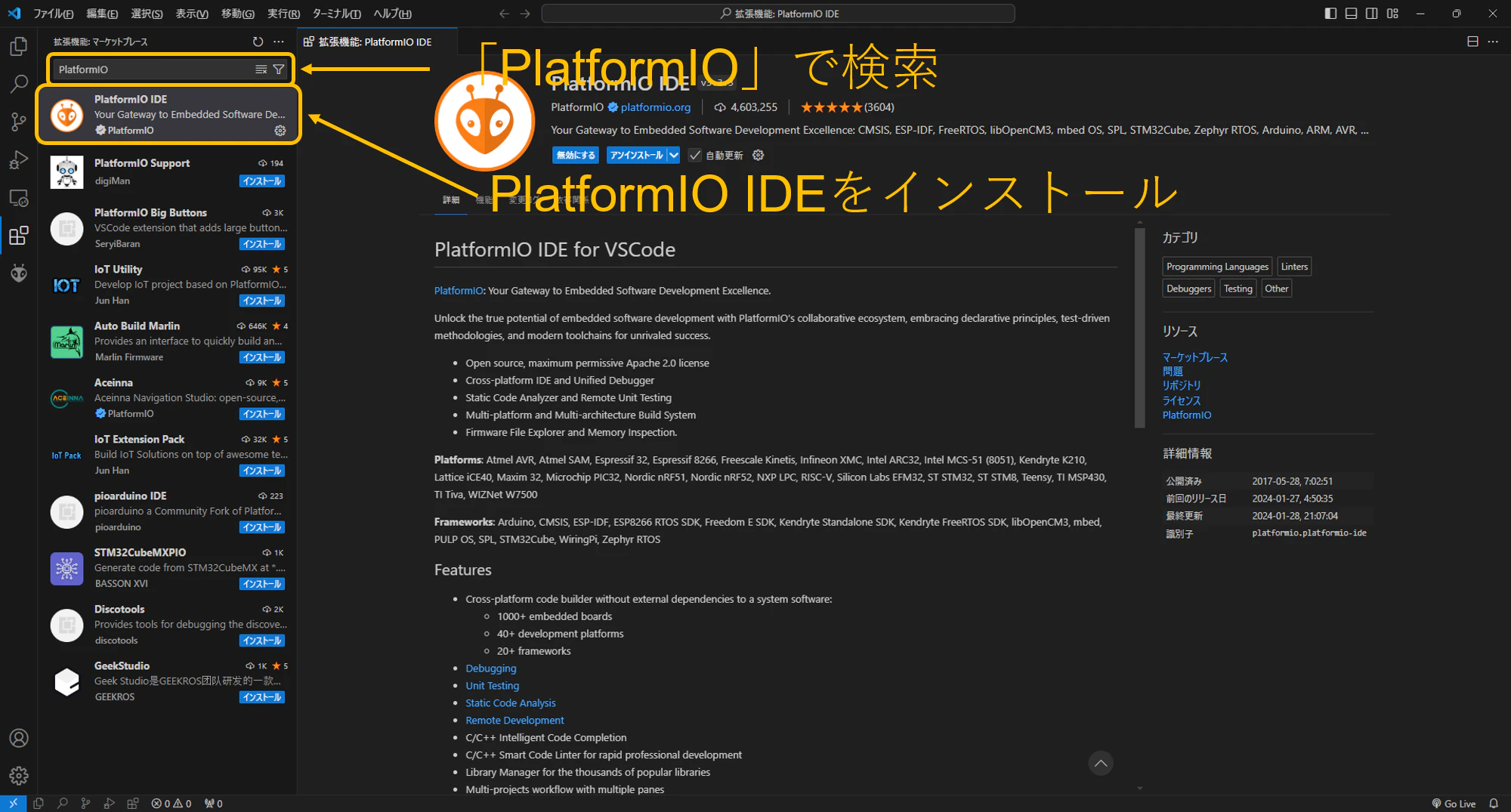The width and height of the screenshot is (1511, 812).
Task: Uninstall the PlatformIO IDE extension
Action: (636, 155)
